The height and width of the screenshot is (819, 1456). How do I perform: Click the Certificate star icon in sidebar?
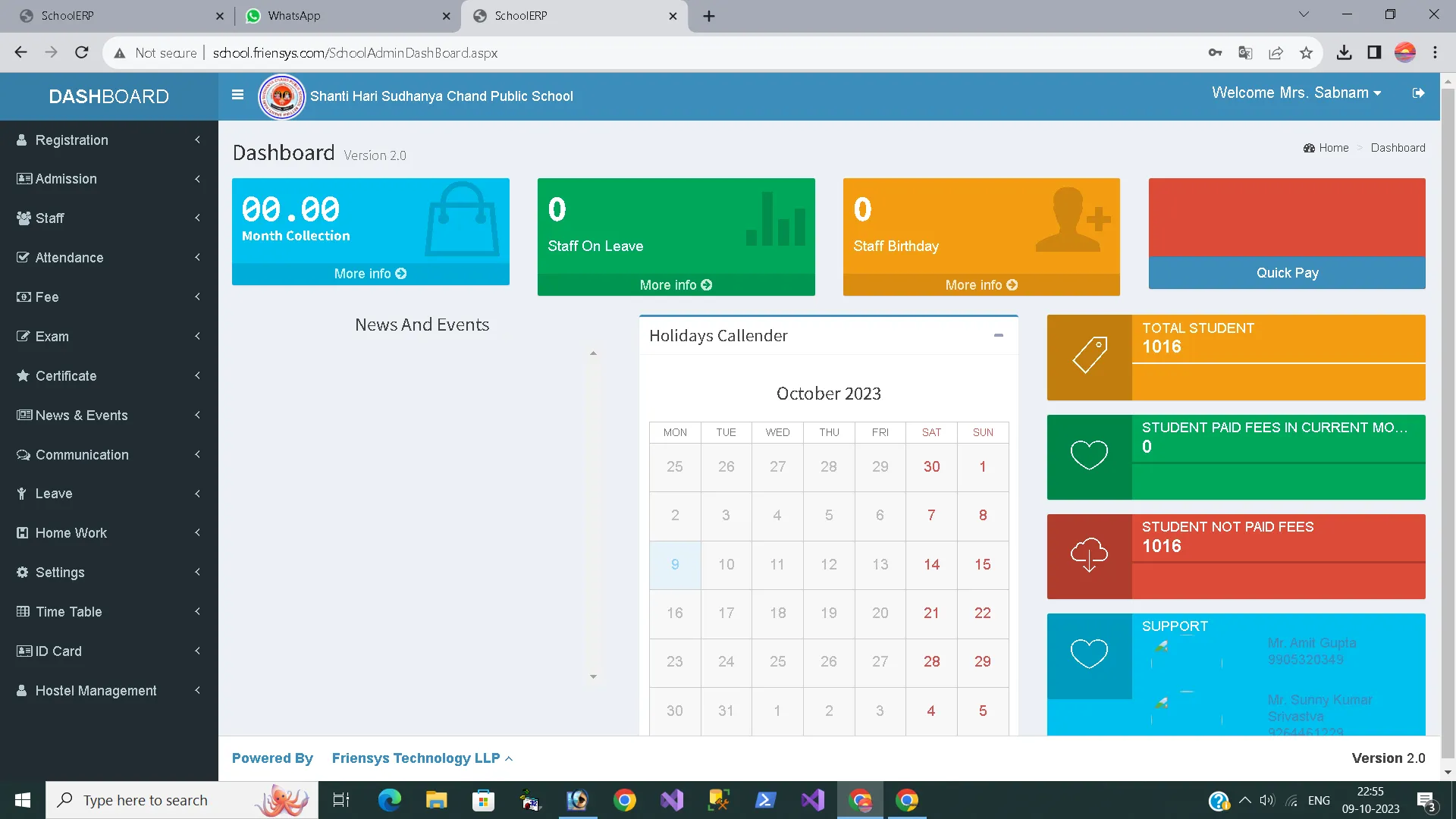(x=23, y=375)
